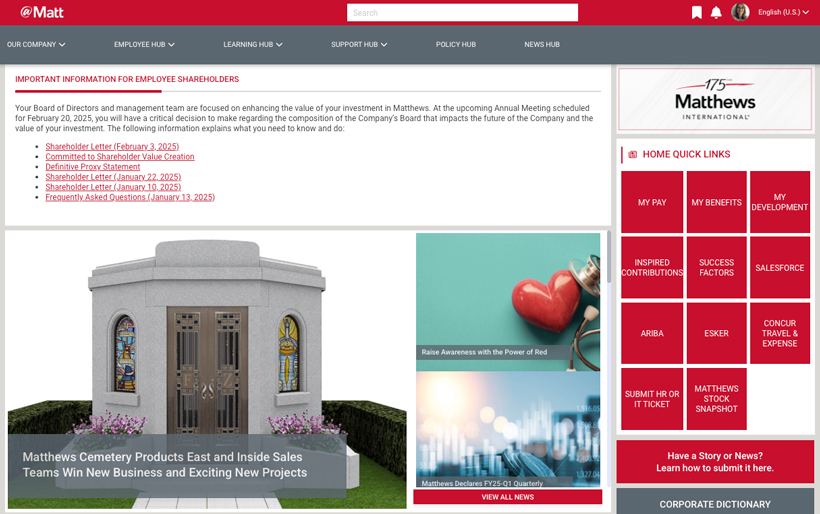The height and width of the screenshot is (514, 820).
Task: Expand the Employee Hub menu
Action: pyautogui.click(x=144, y=44)
